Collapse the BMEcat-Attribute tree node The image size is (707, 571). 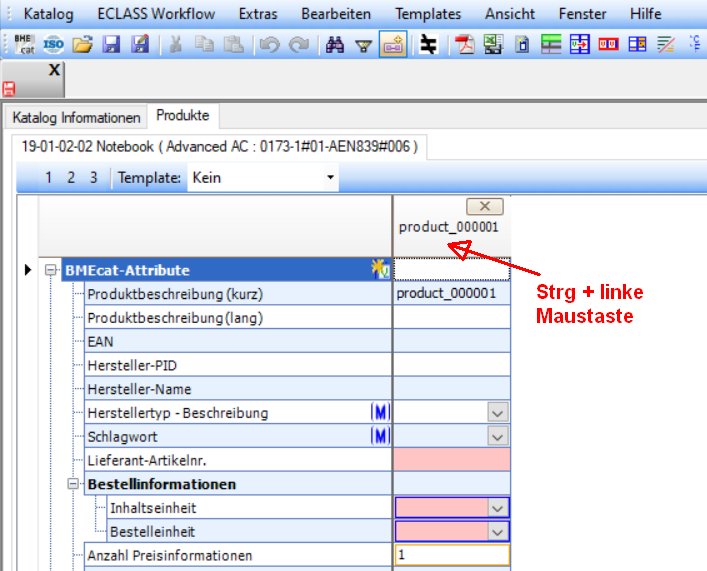point(50,270)
